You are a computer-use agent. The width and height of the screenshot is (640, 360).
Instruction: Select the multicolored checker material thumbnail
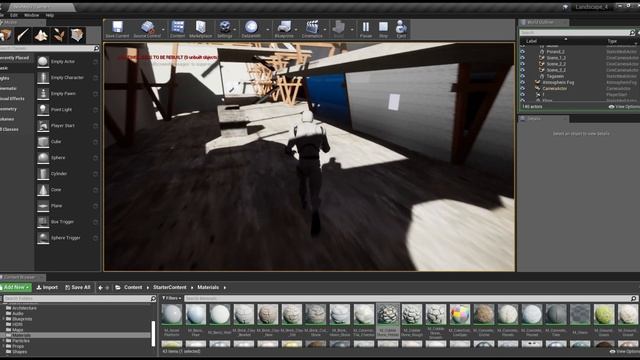click(460, 314)
